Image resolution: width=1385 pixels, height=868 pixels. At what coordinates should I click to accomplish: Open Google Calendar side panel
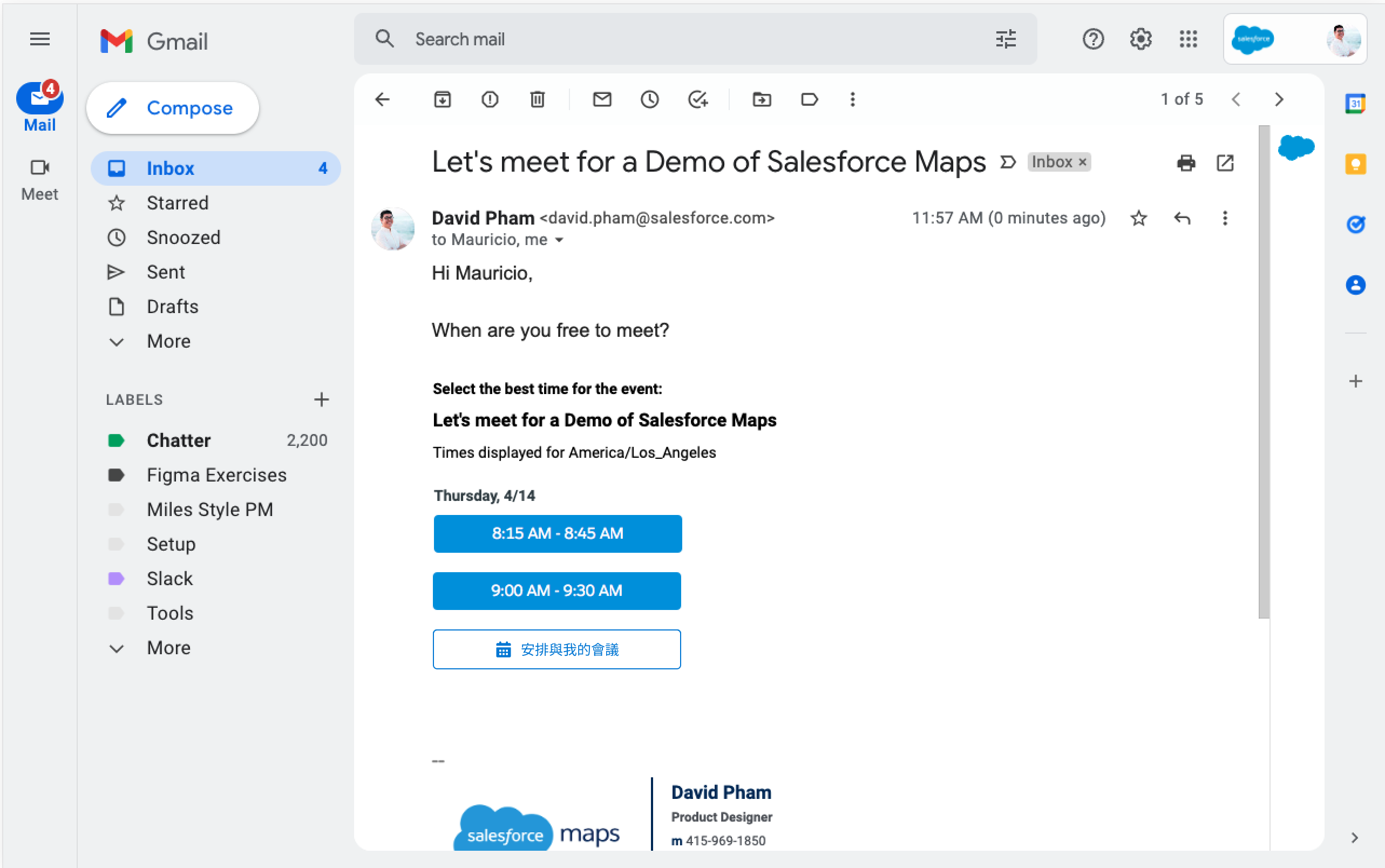(x=1355, y=104)
